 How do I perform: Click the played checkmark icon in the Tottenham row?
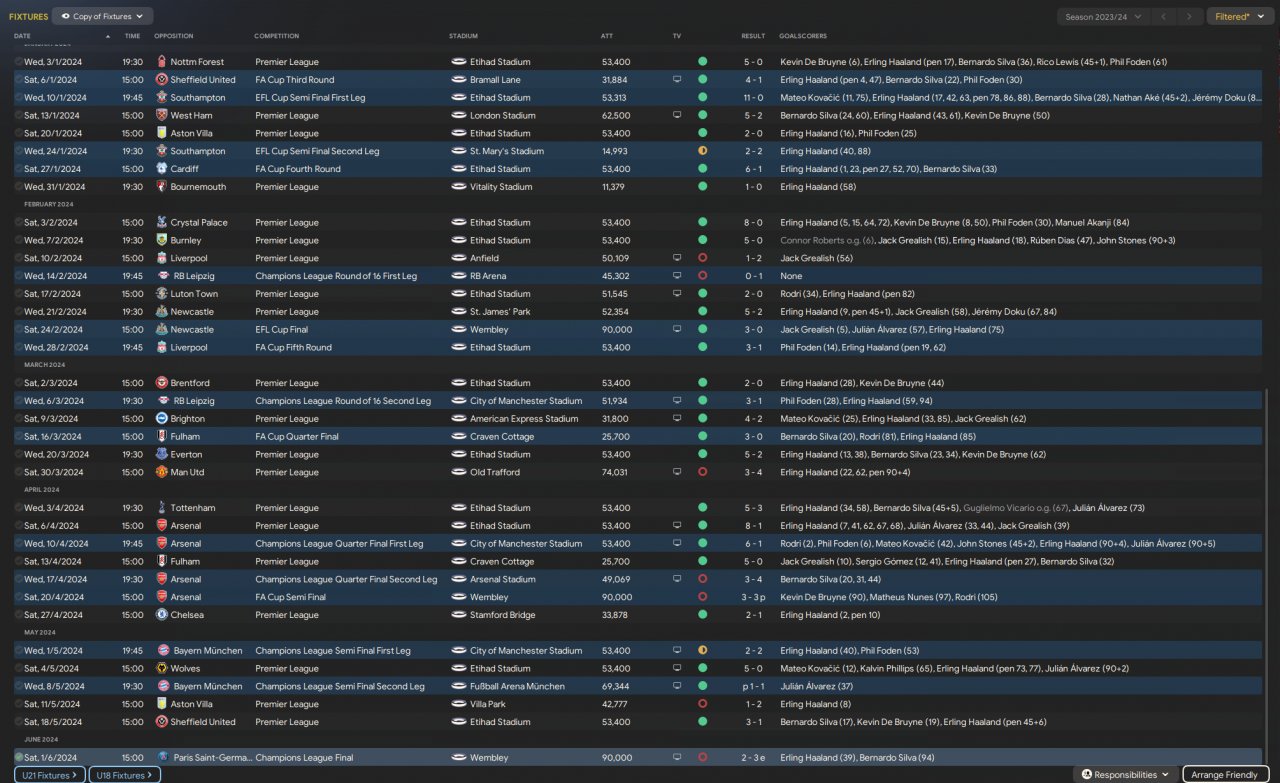click(19, 508)
